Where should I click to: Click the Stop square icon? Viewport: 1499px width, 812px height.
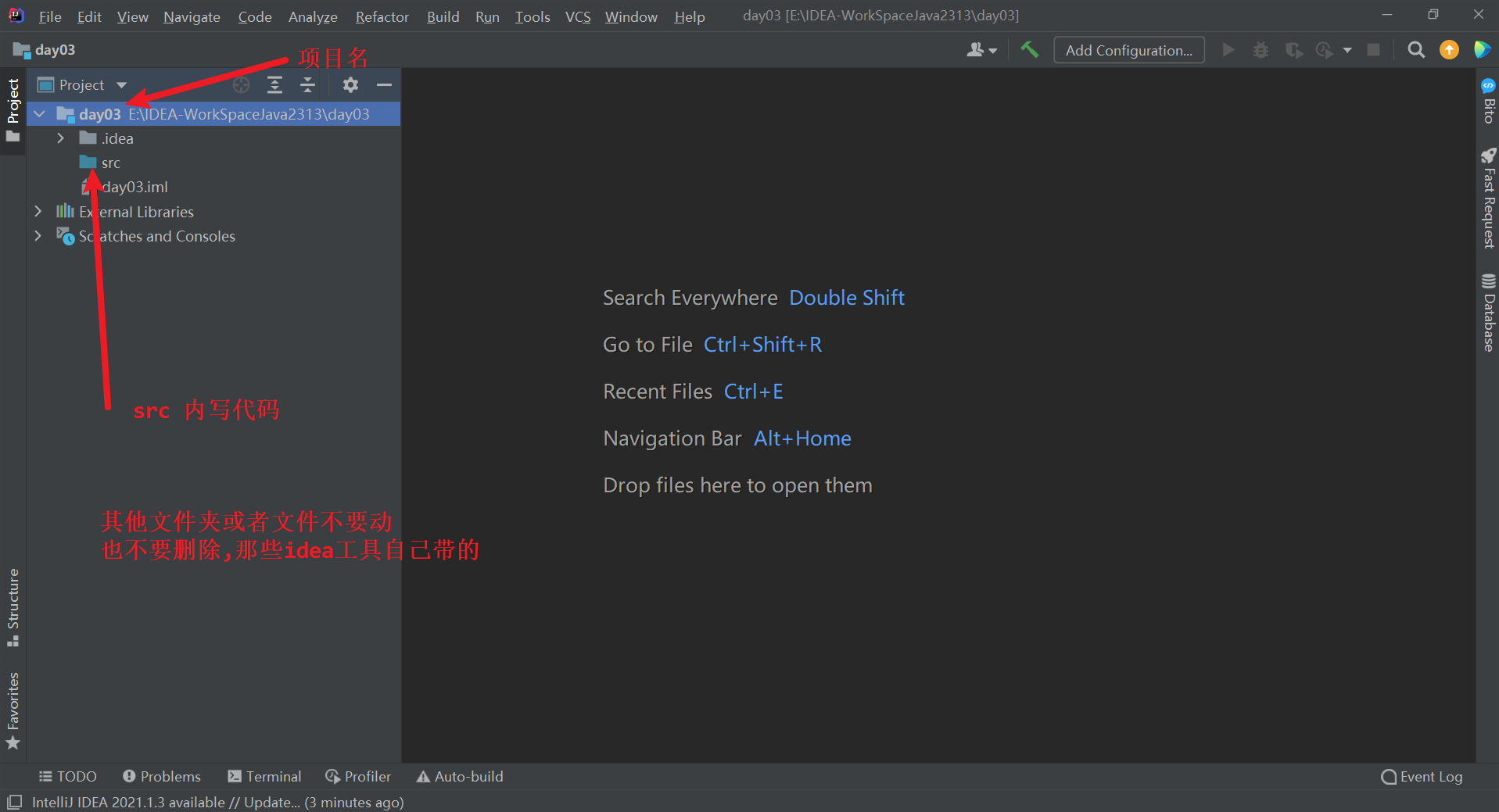1373,50
